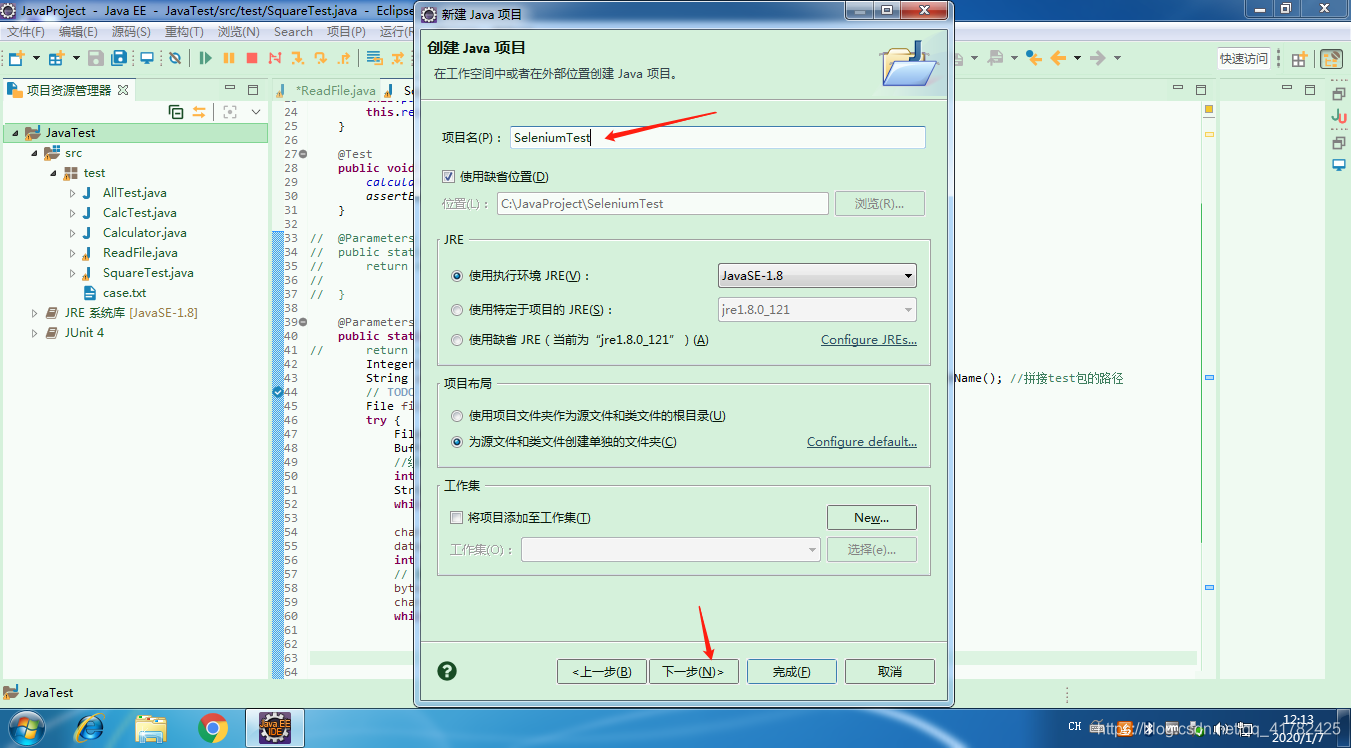Screen dimensions: 1351x748
Task: Expand the JRE 系统库 node
Action: pos(35,313)
